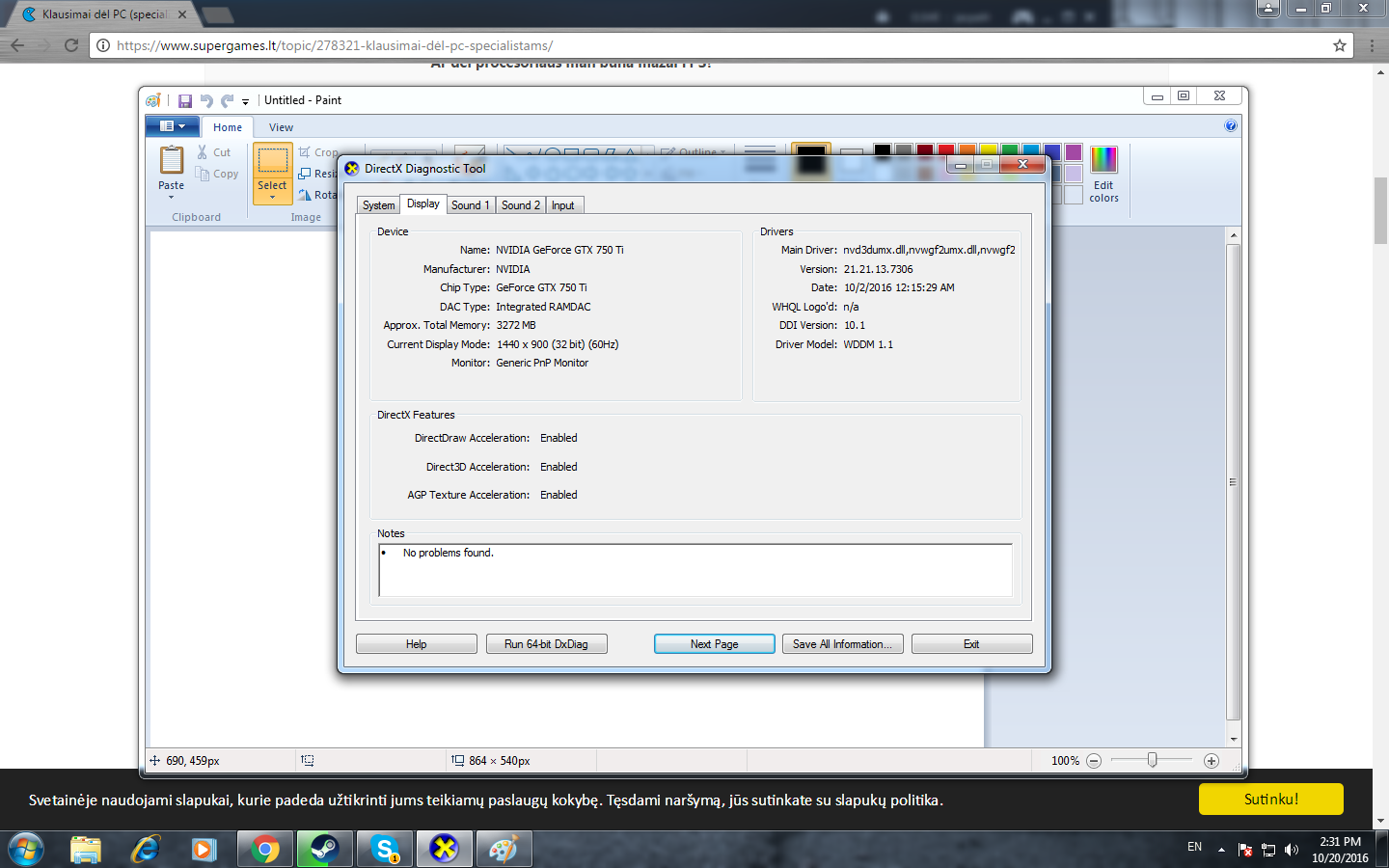1389x868 pixels.
Task: Click the Rotate icon in the Image group
Action: [x=305, y=195]
